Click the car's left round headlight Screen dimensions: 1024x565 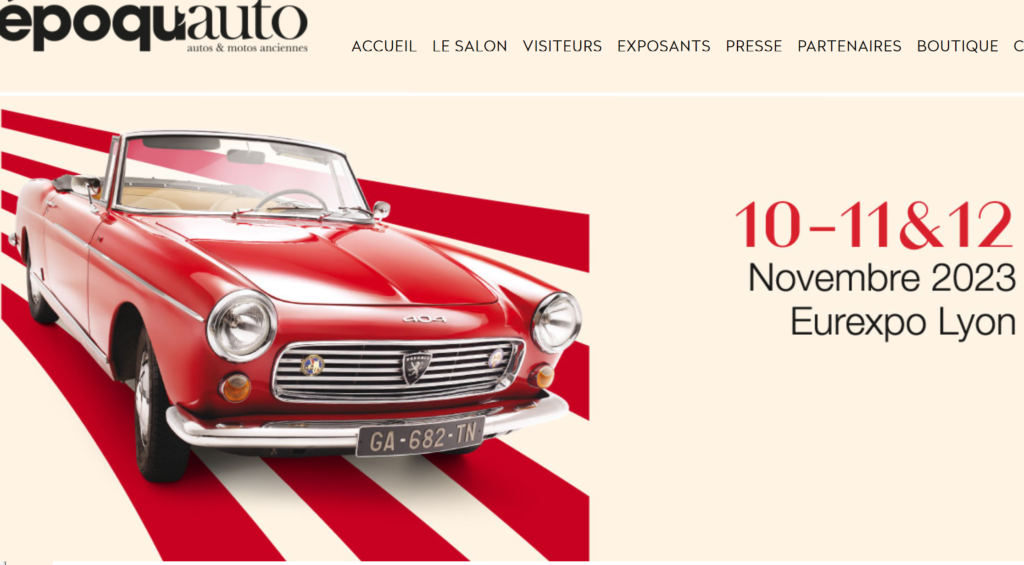[242, 325]
